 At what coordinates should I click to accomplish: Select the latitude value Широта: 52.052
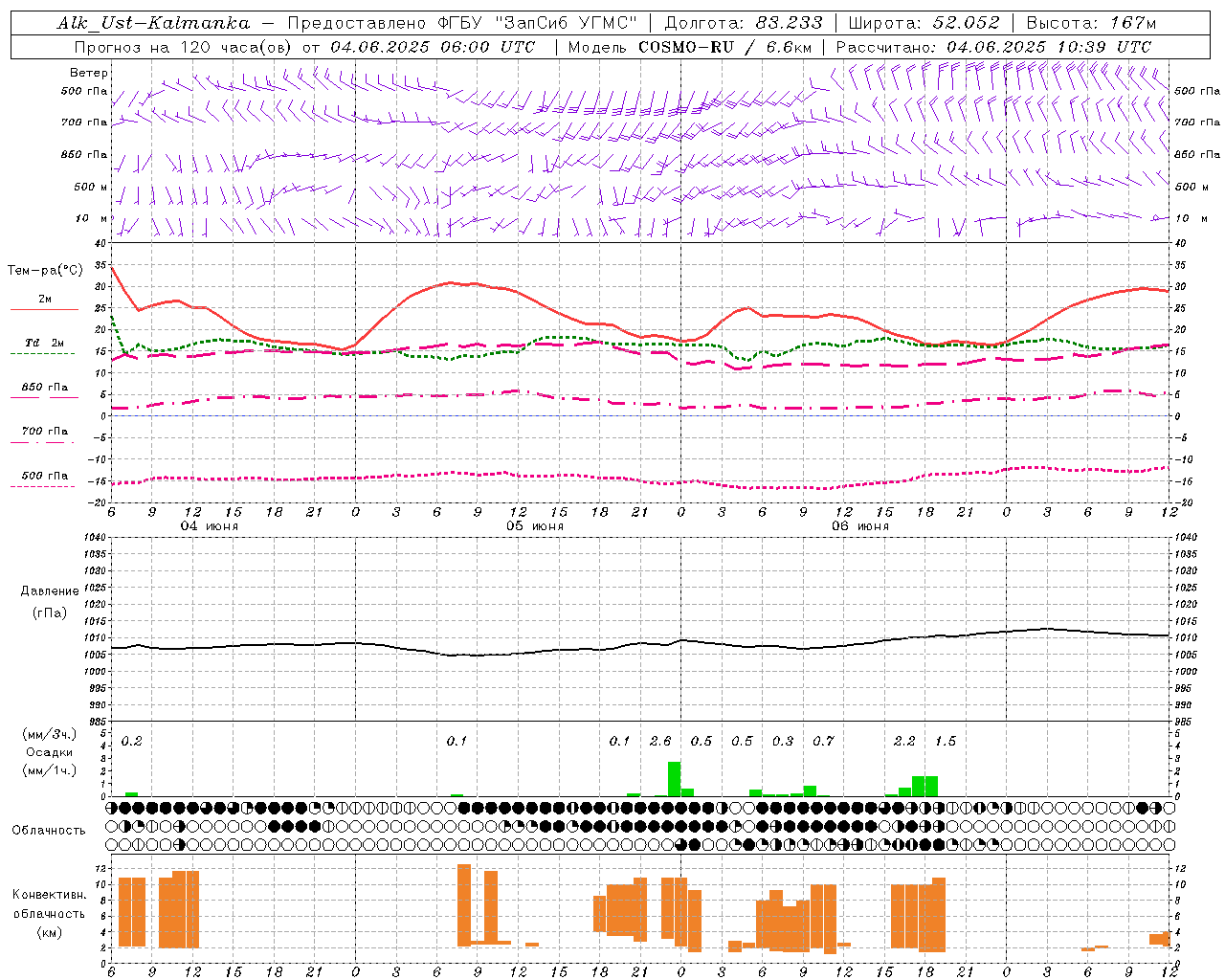click(x=924, y=24)
